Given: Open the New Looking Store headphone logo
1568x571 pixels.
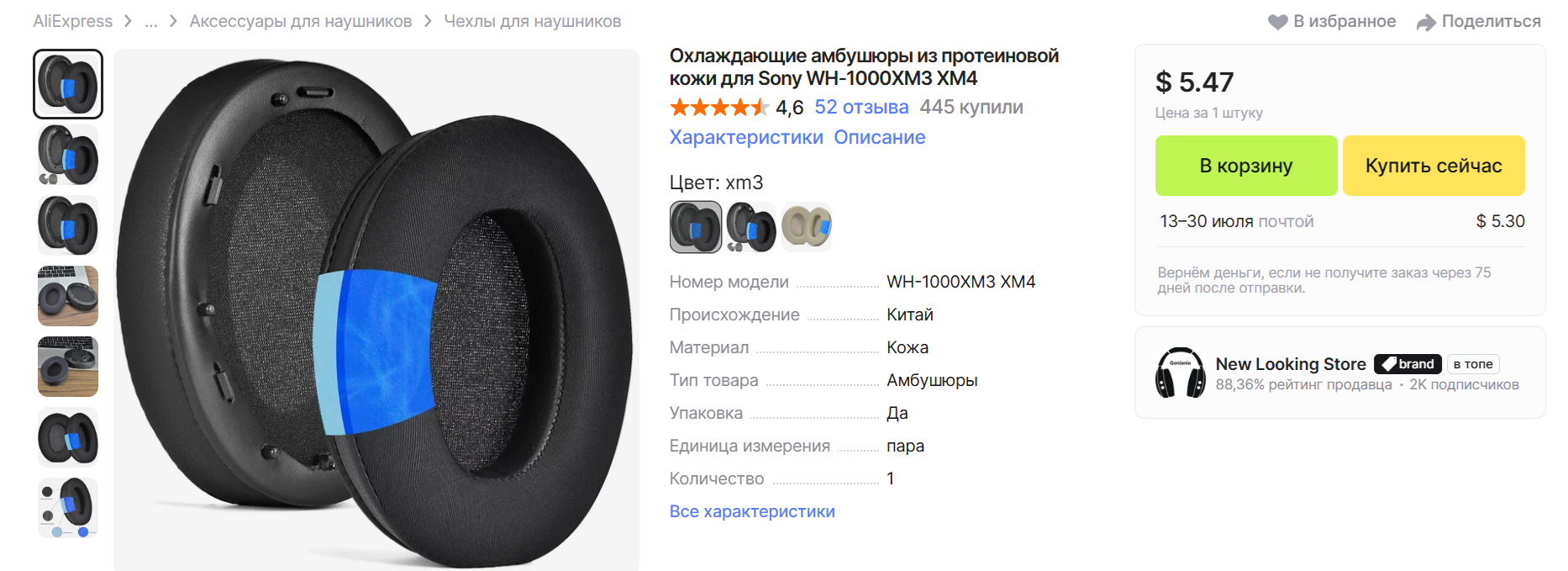Looking at the screenshot, I should pyautogui.click(x=1180, y=373).
